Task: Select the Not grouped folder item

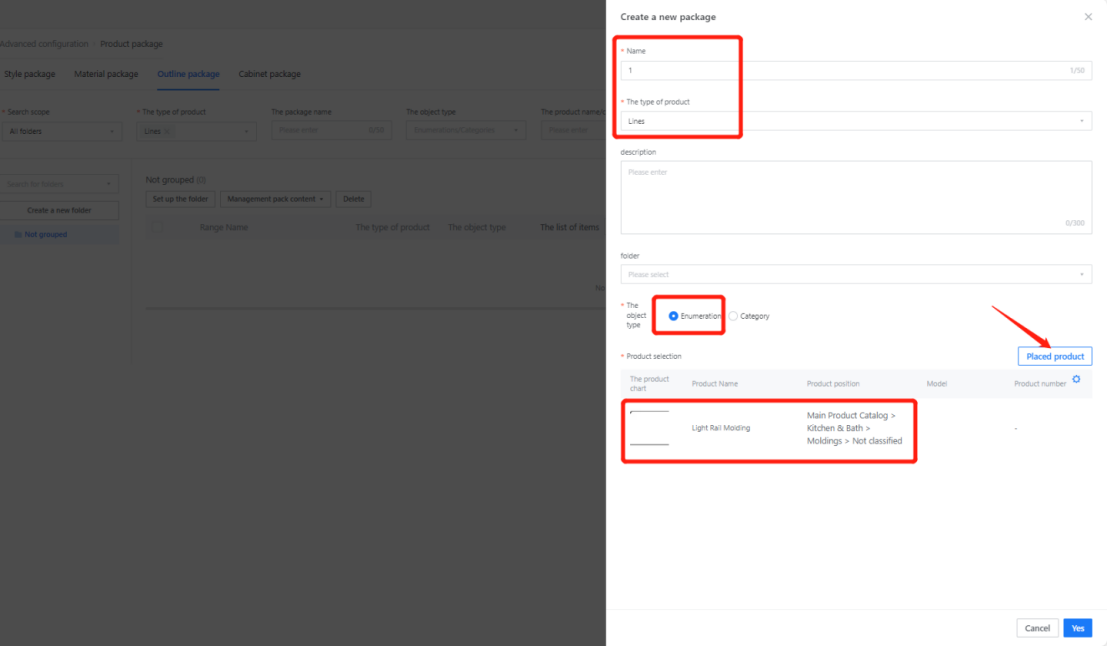Action: click(45, 234)
